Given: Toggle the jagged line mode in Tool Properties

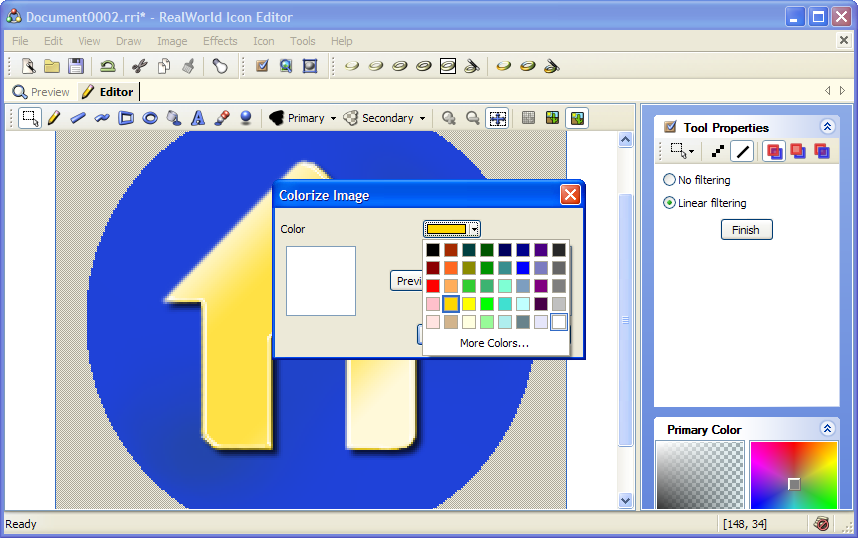Looking at the screenshot, I should pos(718,151).
